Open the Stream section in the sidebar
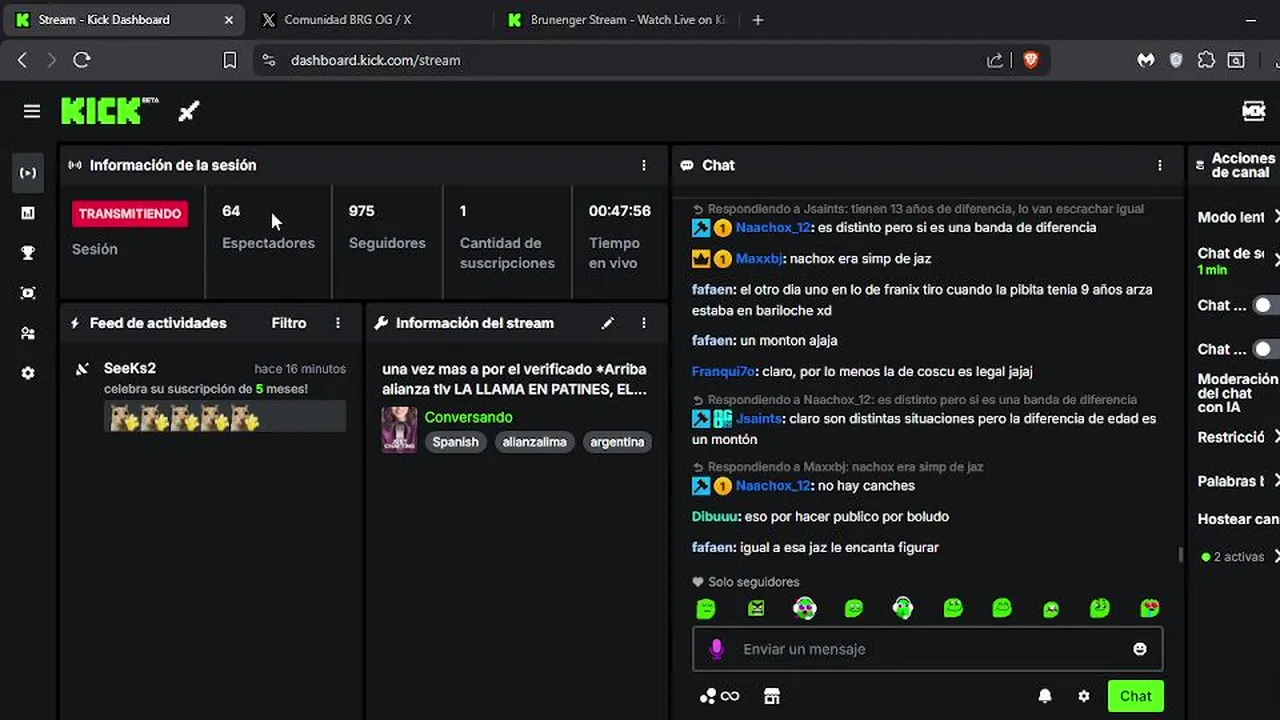Image resolution: width=1280 pixels, height=720 pixels. tap(28, 173)
